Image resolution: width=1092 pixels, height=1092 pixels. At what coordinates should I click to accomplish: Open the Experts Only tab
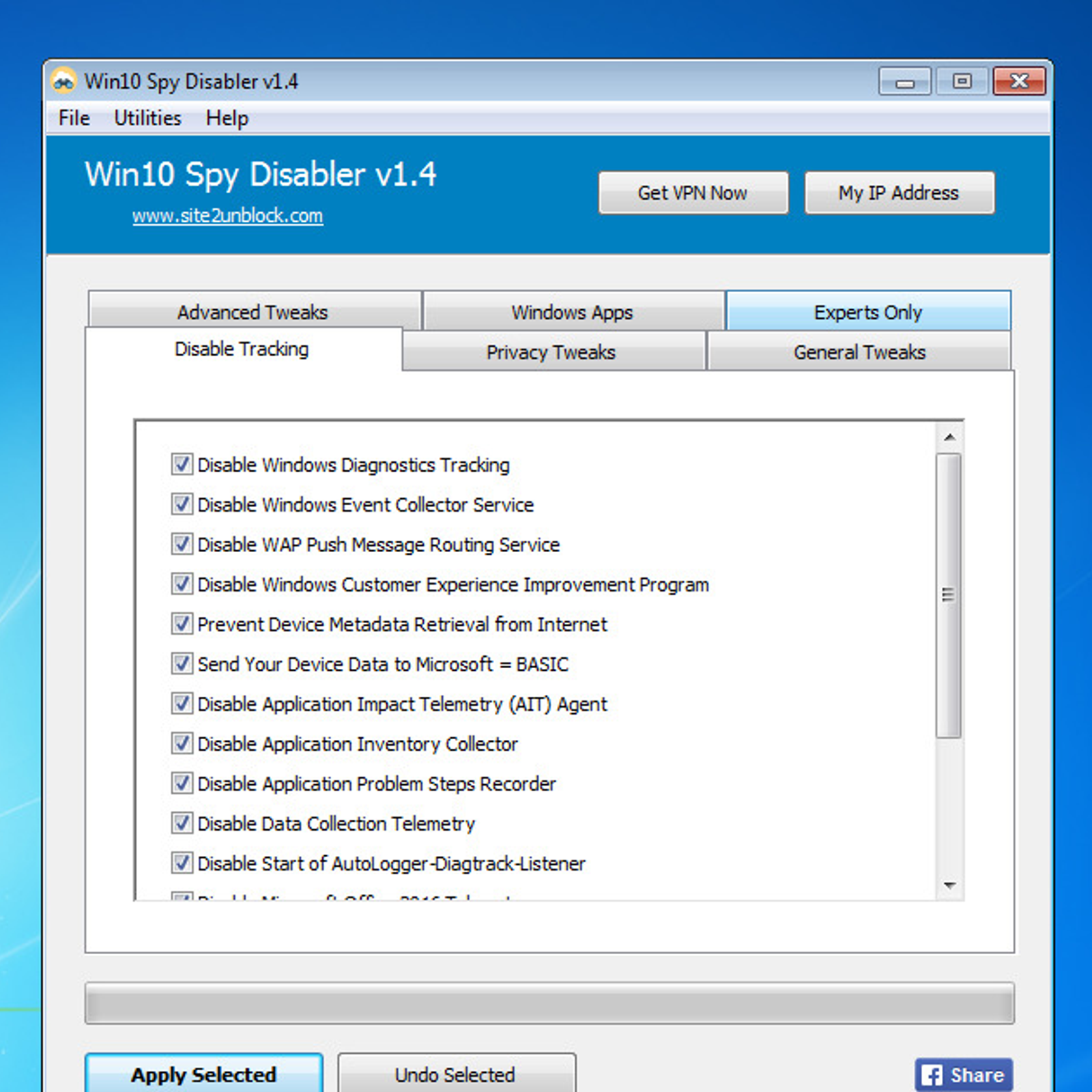pyautogui.click(x=868, y=312)
